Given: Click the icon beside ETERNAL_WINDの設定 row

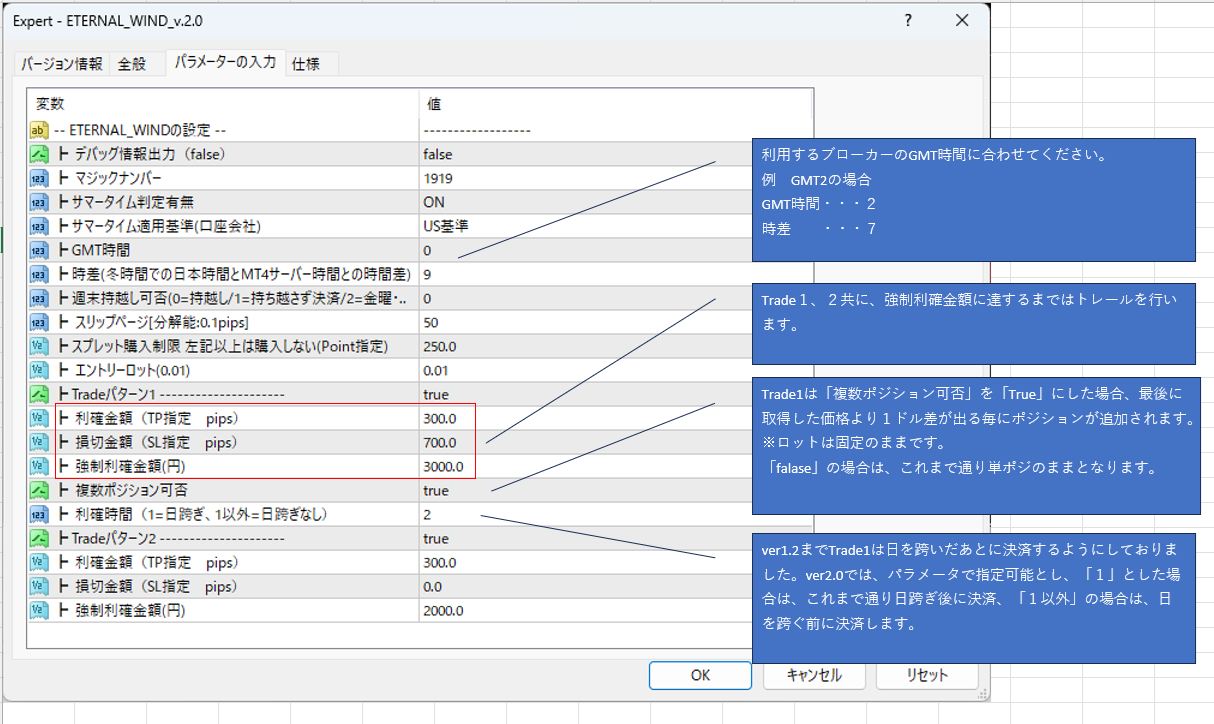Looking at the screenshot, I should coord(39,130).
